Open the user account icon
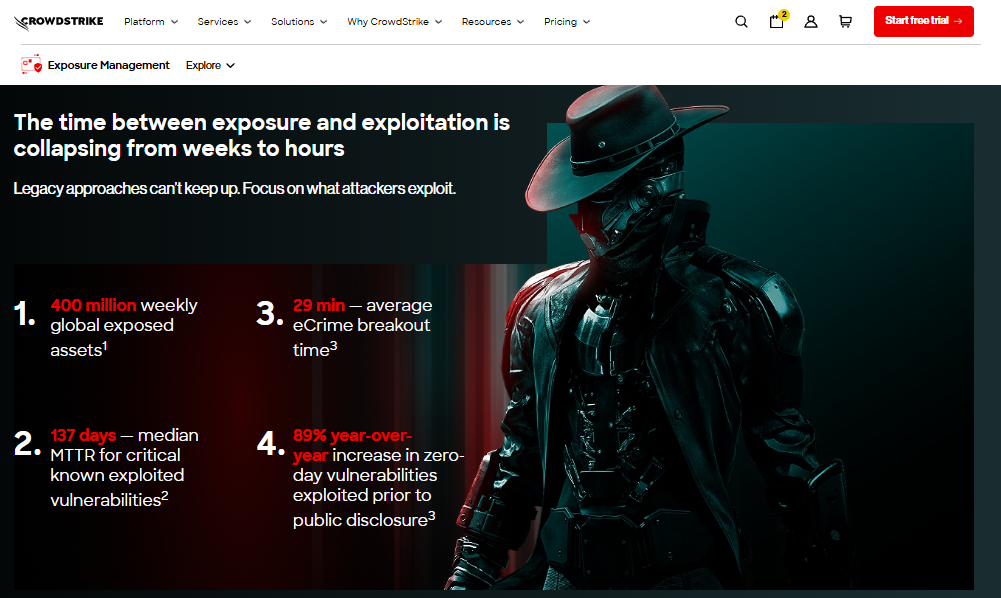Viewport: 1001px width, 598px height. pos(811,22)
